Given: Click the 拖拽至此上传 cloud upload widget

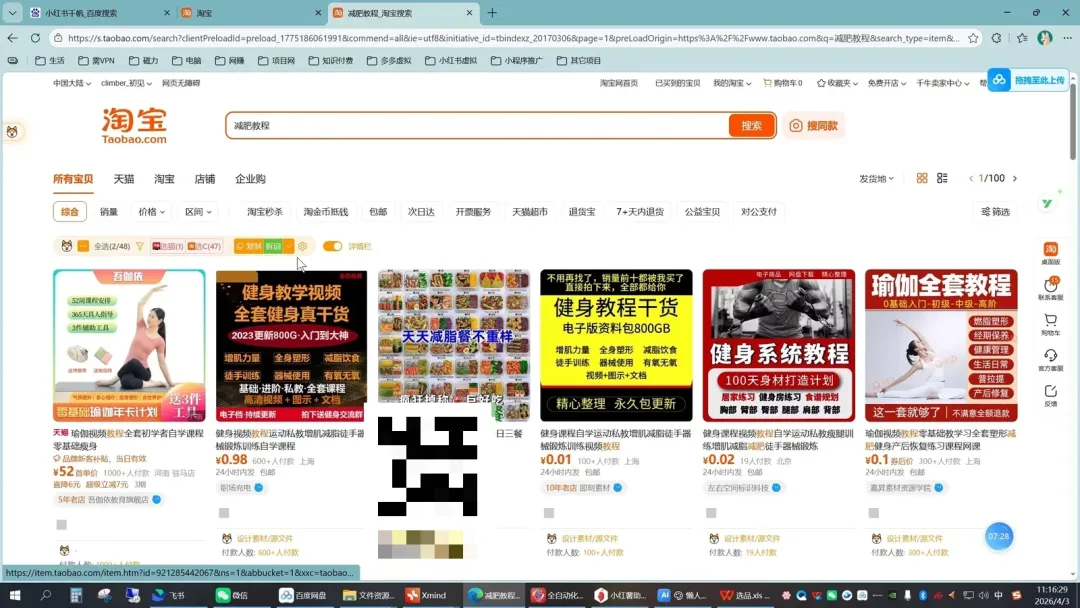Looking at the screenshot, I should pyautogui.click(x=1027, y=81).
